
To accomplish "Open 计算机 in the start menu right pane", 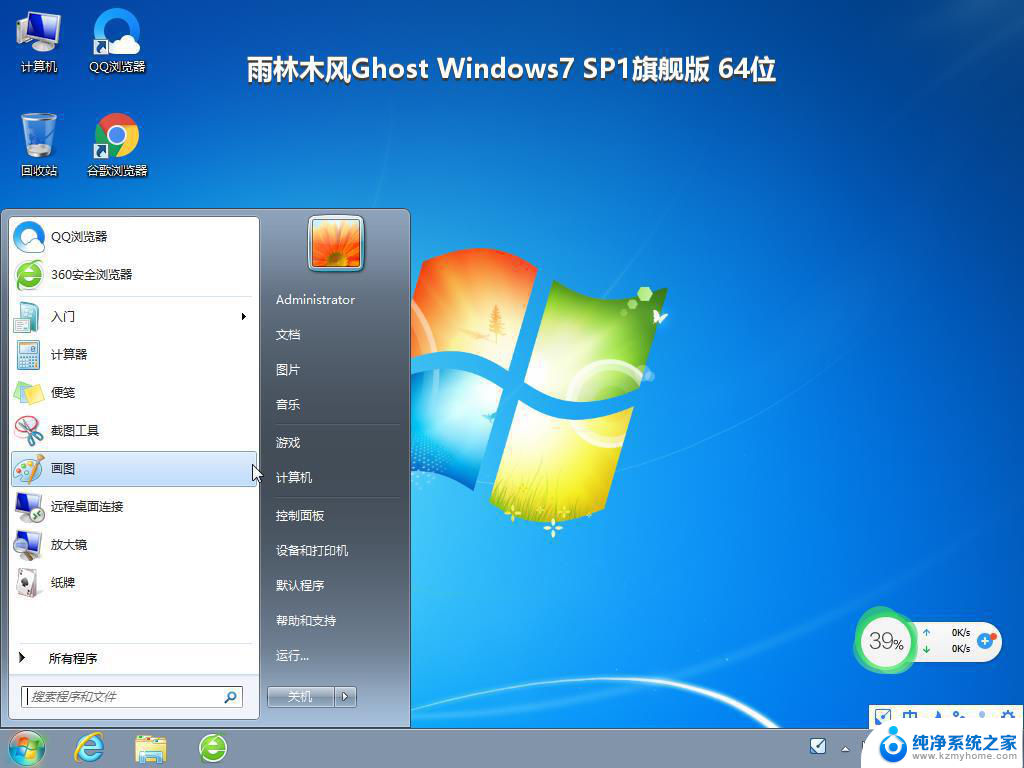I will (294, 477).
